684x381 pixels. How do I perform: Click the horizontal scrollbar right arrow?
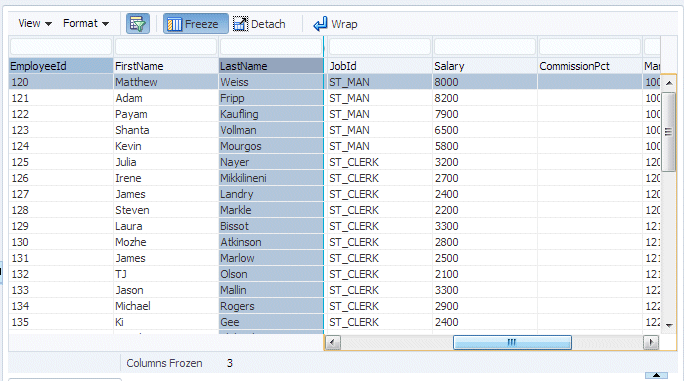[x=651, y=343]
